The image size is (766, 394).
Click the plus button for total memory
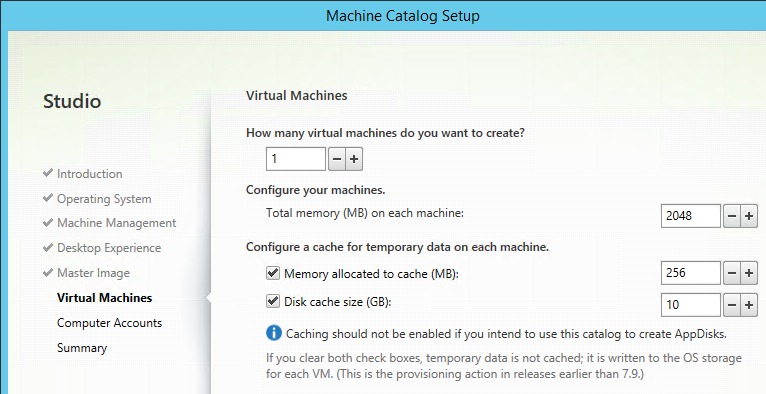click(x=749, y=216)
